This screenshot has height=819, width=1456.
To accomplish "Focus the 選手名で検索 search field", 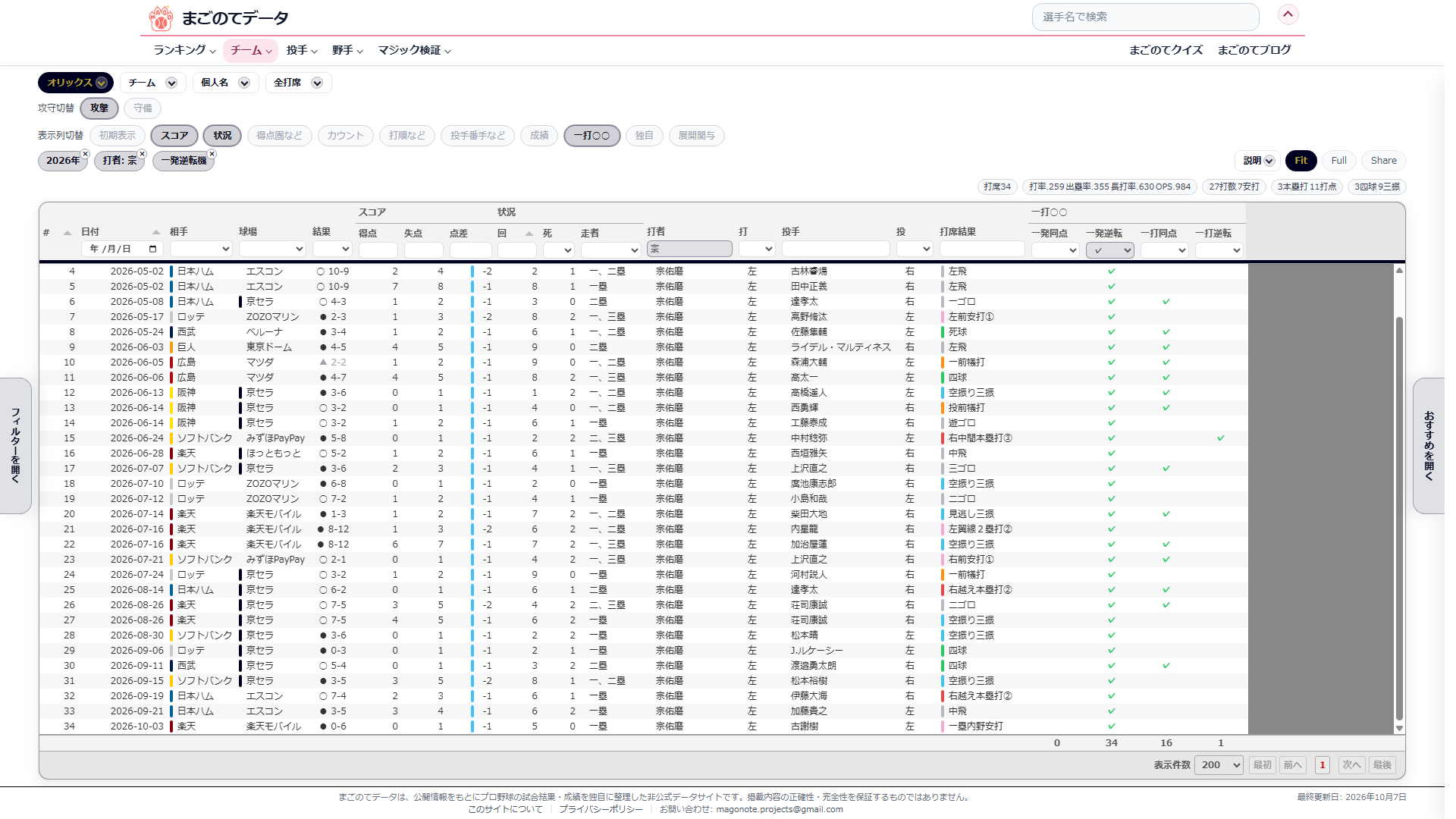I will [x=1145, y=17].
